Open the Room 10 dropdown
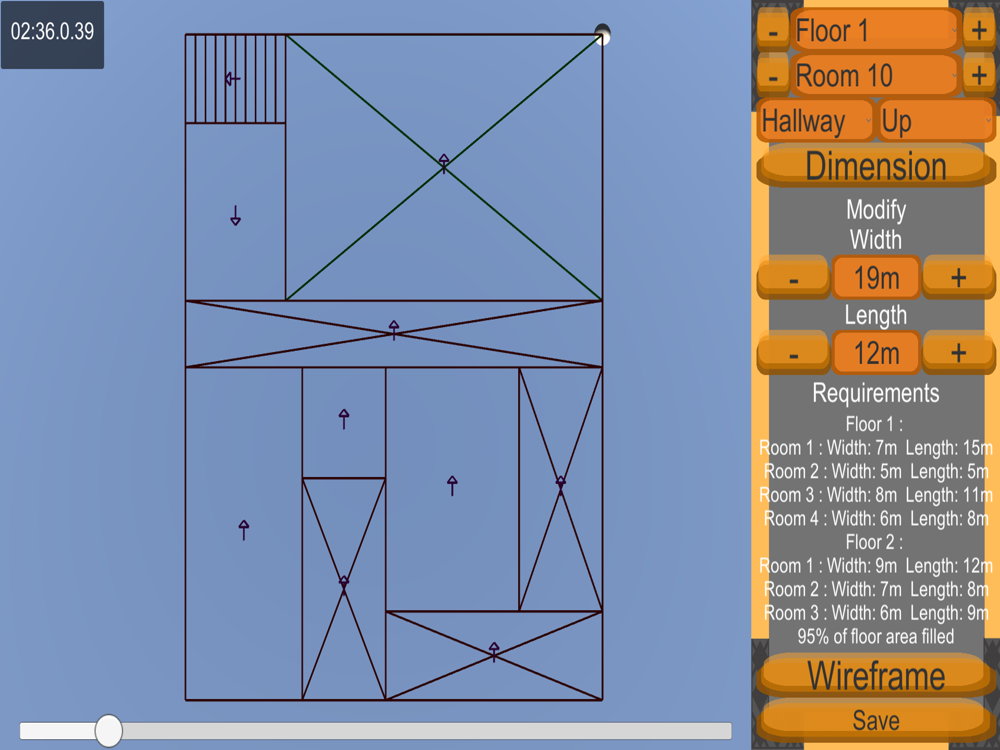1000x750 pixels. (876, 76)
